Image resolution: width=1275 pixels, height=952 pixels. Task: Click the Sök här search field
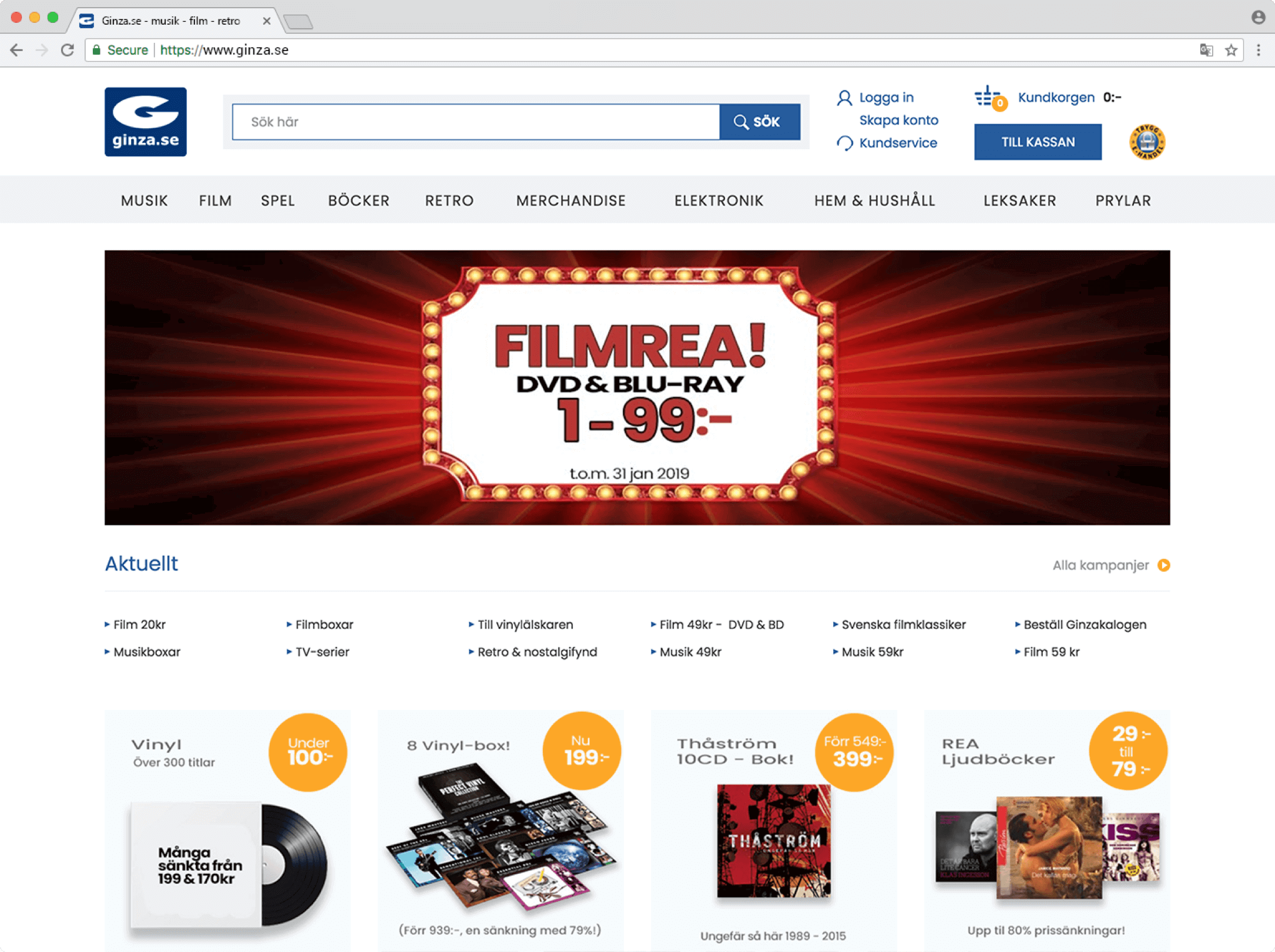click(476, 122)
